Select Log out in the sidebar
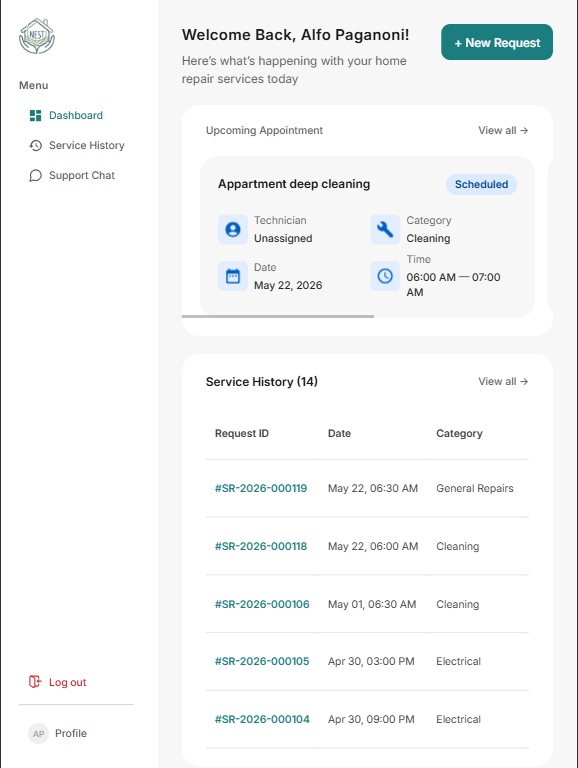 67,682
